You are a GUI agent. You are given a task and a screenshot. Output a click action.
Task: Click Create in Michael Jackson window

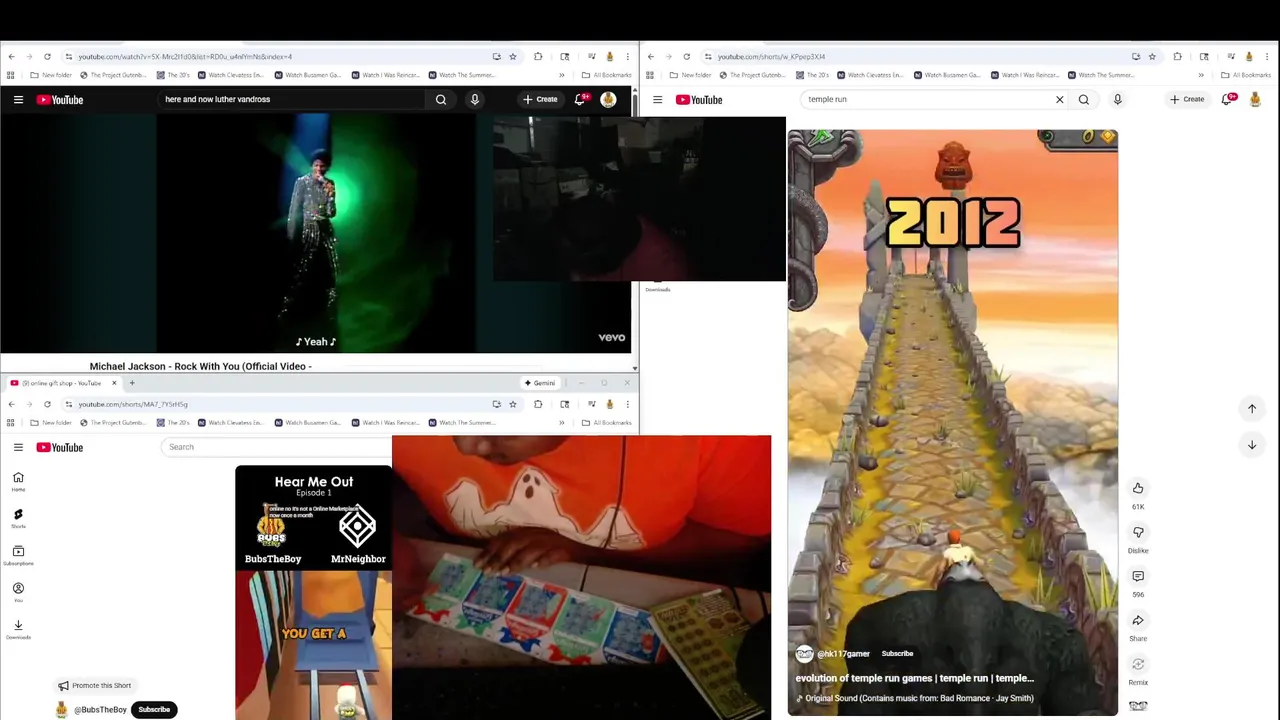click(x=540, y=99)
